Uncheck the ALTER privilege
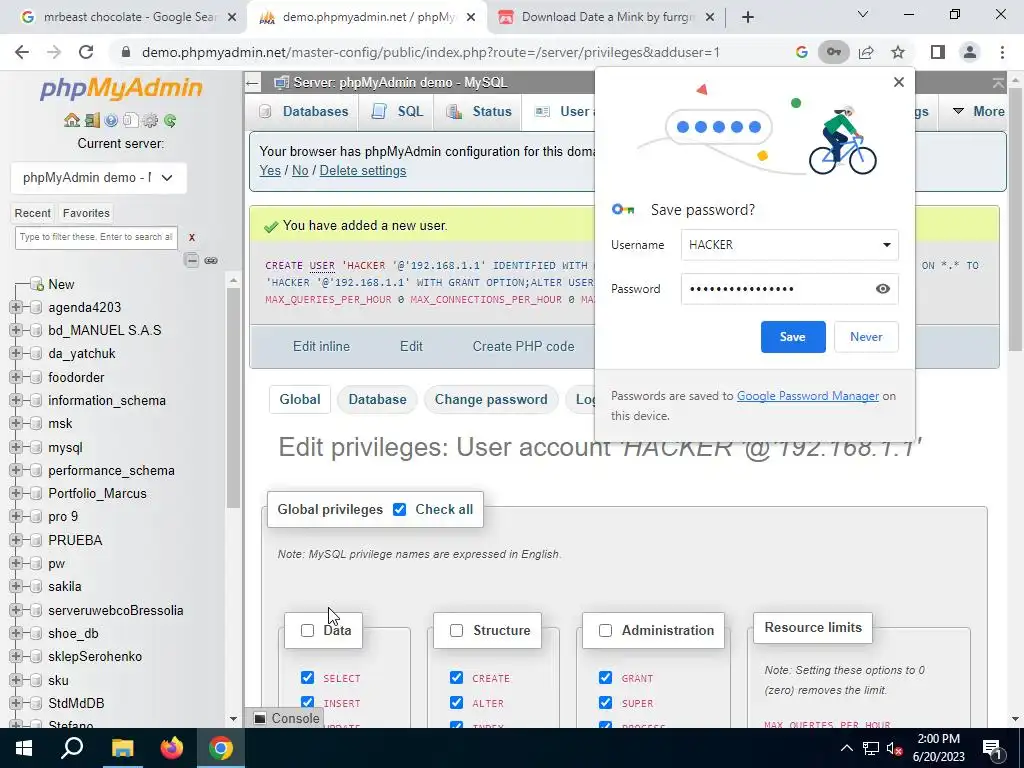 pos(456,702)
